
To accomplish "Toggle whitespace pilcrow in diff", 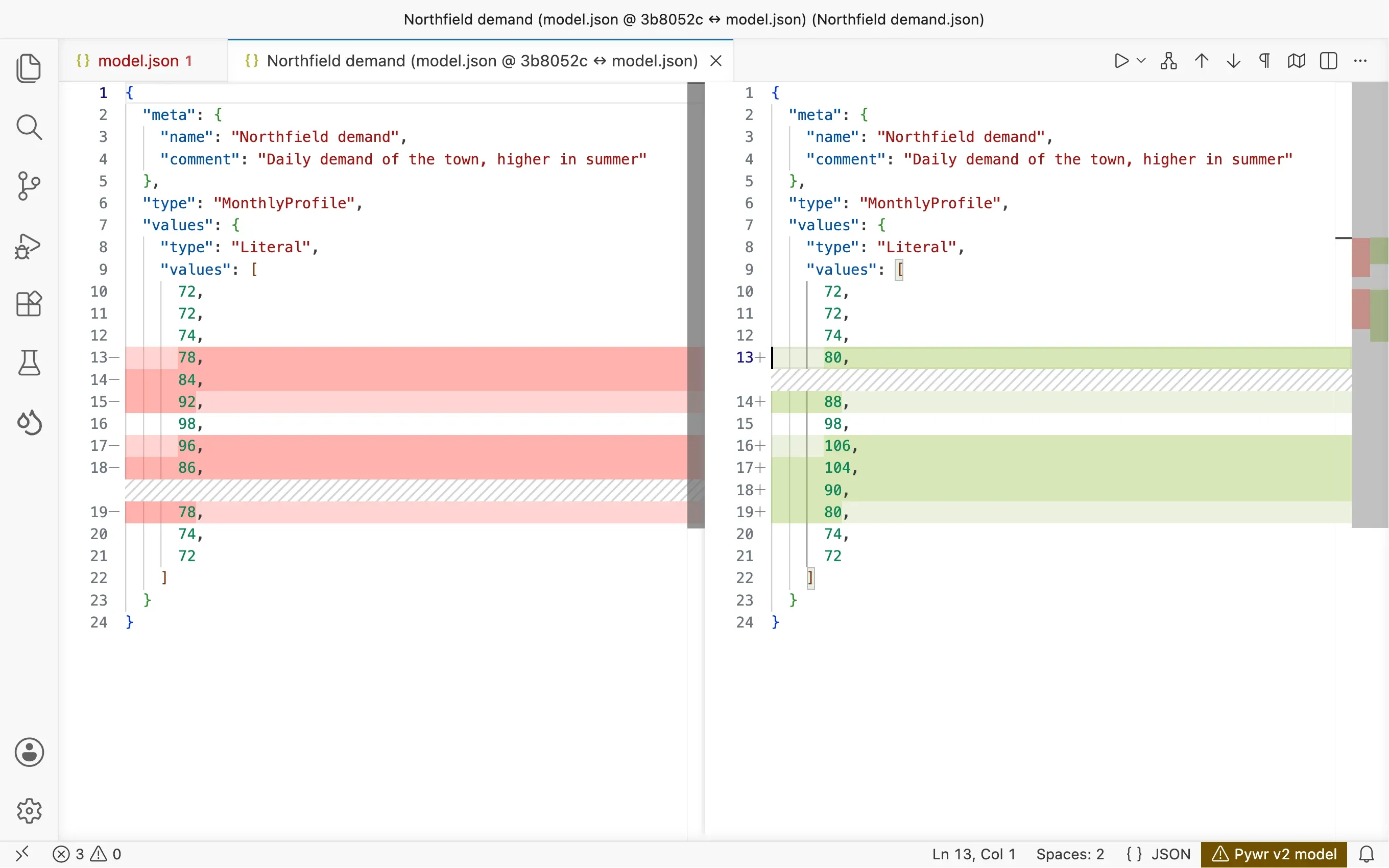I will pos(1264,60).
